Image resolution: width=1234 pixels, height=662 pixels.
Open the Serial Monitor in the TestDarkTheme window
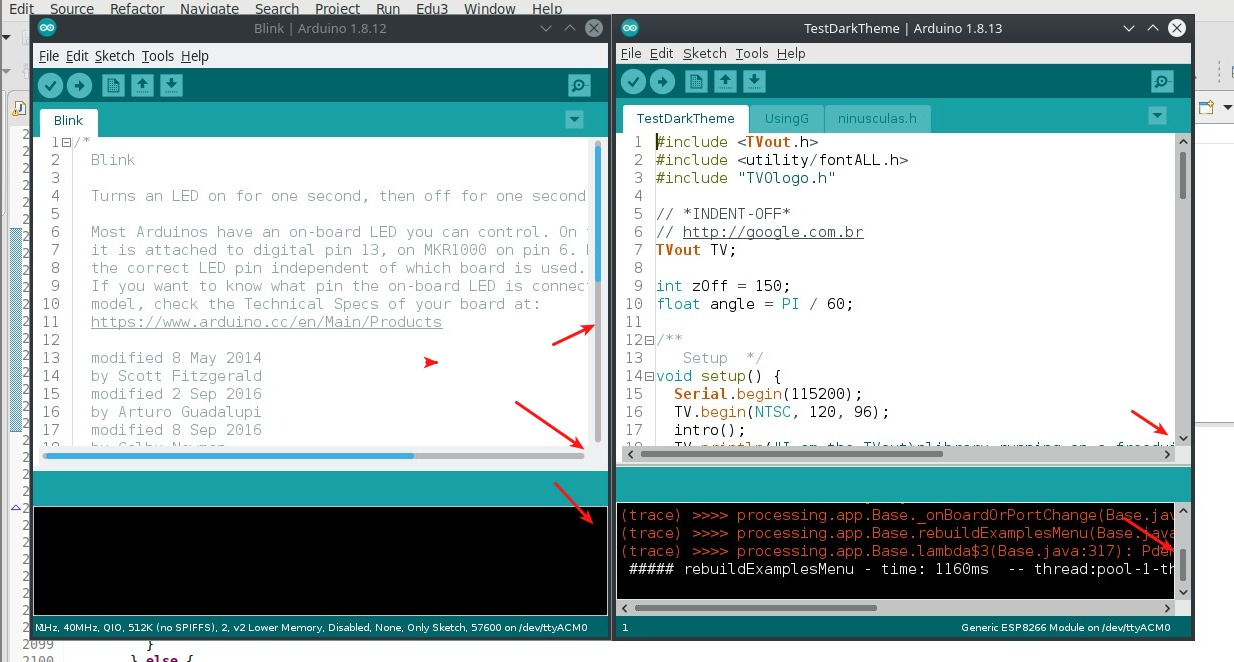1161,81
